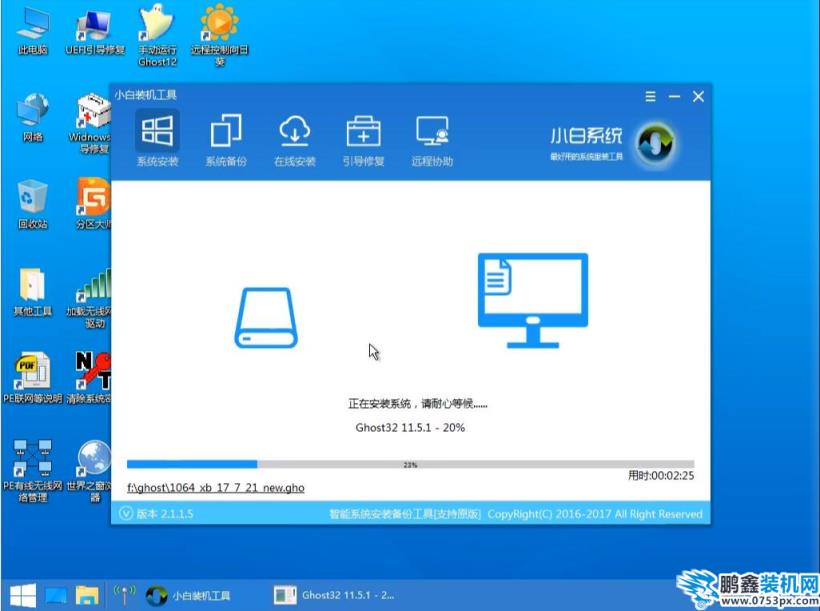Open 世界之窗浏览器 desktop shortcut
This screenshot has height=611, width=820.
[90, 471]
